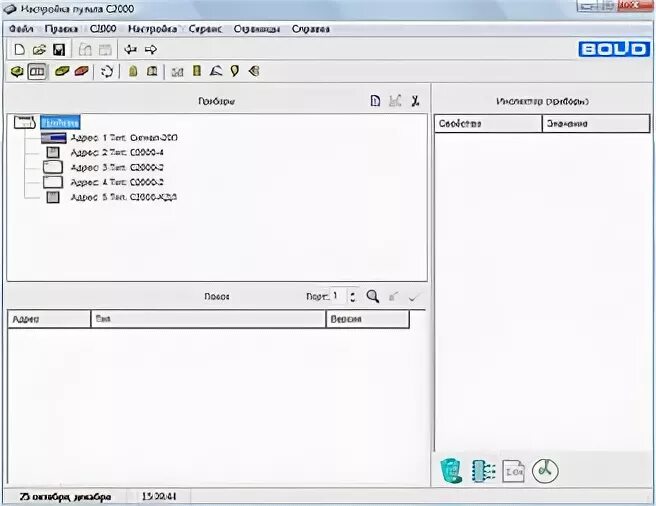Open the menu between Сервис and Справка

coord(256,29)
